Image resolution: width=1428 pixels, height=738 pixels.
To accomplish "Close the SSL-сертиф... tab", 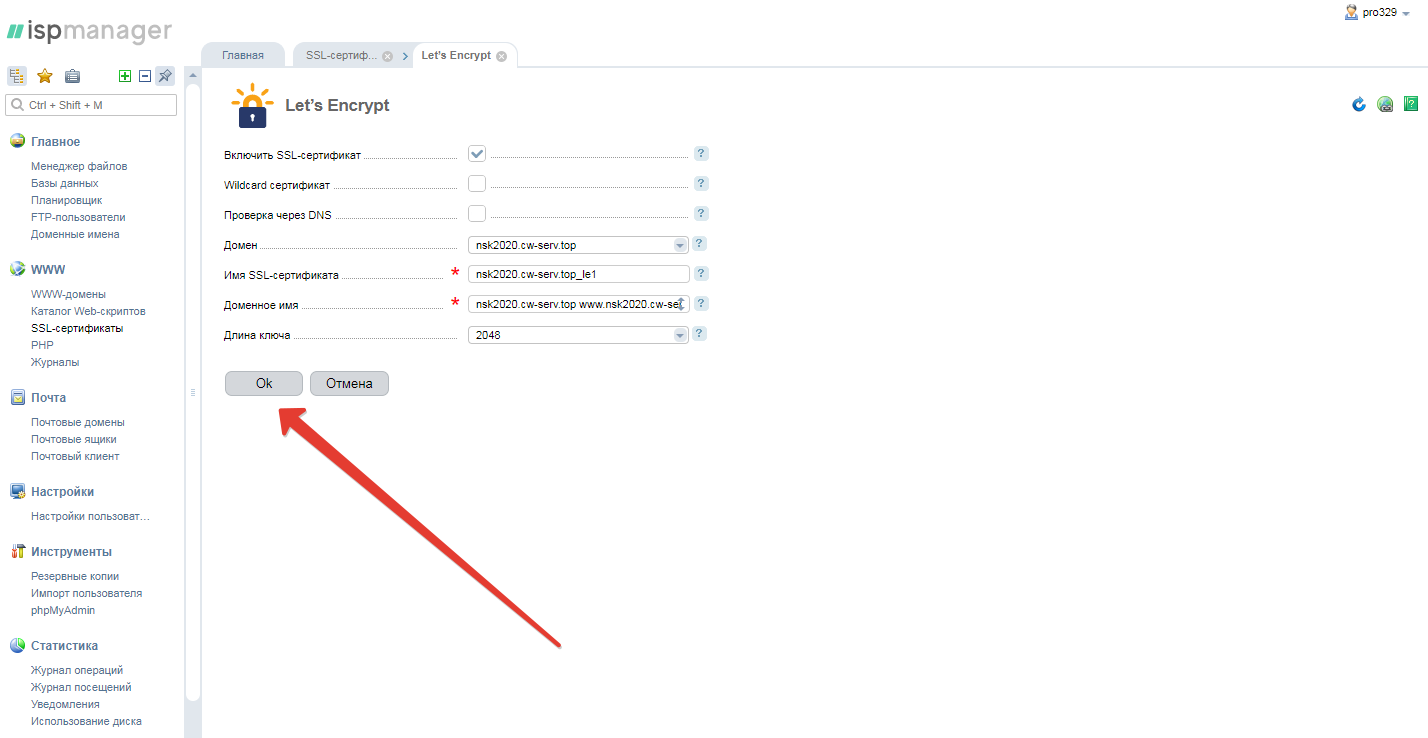I will click(x=387, y=56).
